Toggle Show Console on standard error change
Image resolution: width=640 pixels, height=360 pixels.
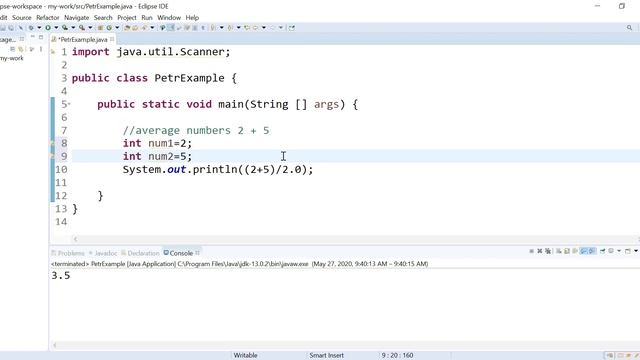591,251
